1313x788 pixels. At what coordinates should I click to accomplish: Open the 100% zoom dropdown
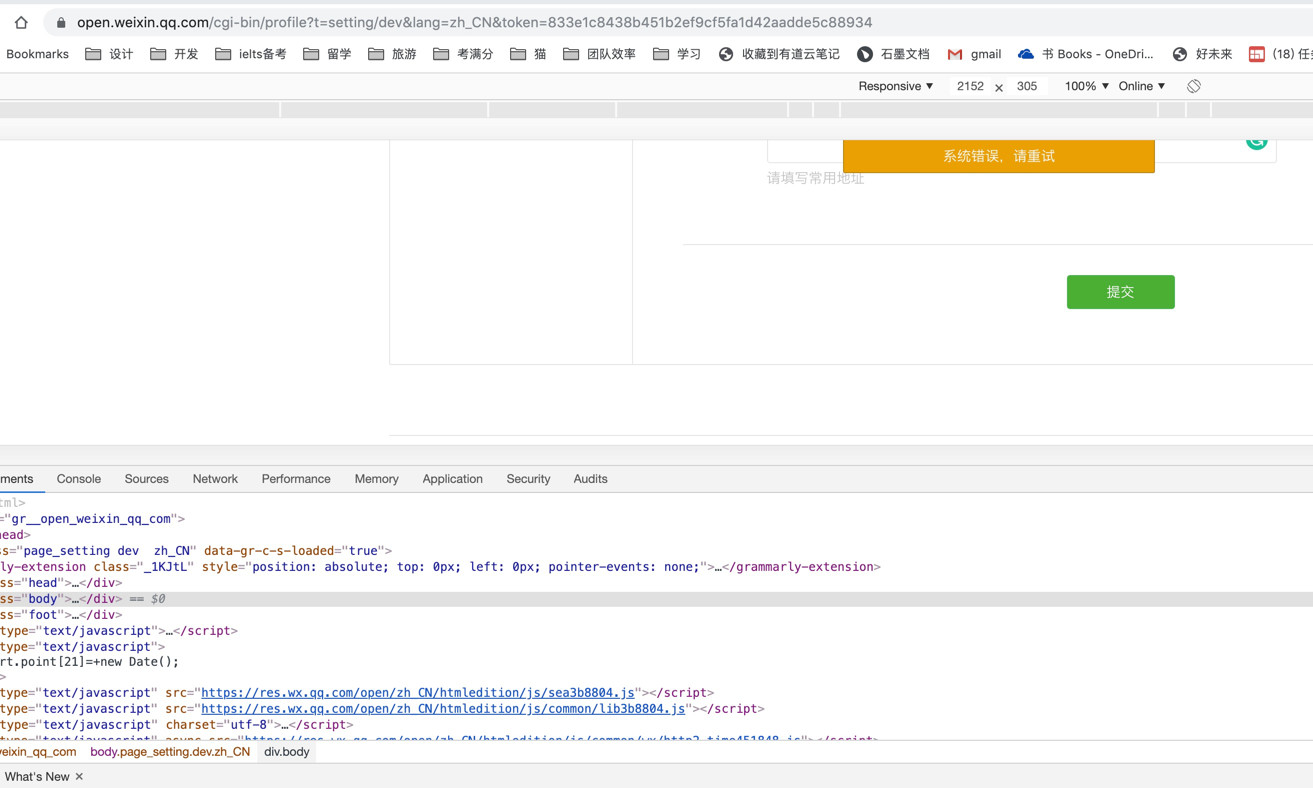tap(1086, 86)
